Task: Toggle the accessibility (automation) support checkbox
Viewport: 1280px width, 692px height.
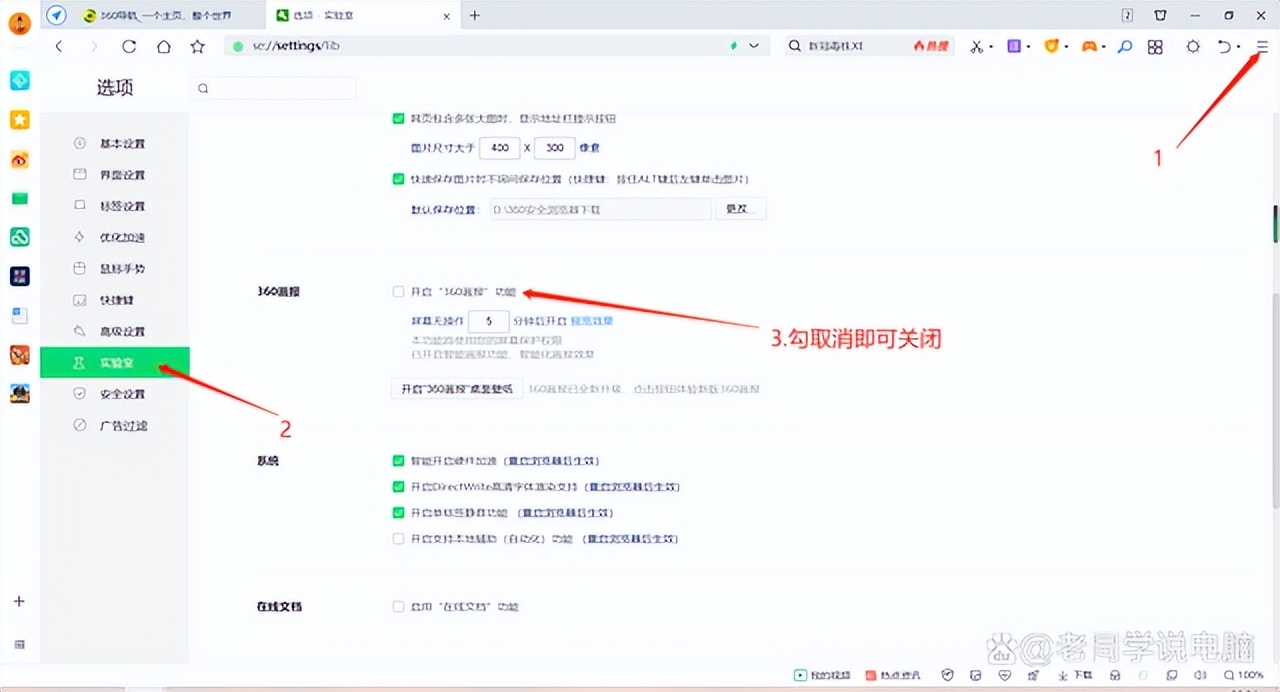Action: (x=398, y=539)
